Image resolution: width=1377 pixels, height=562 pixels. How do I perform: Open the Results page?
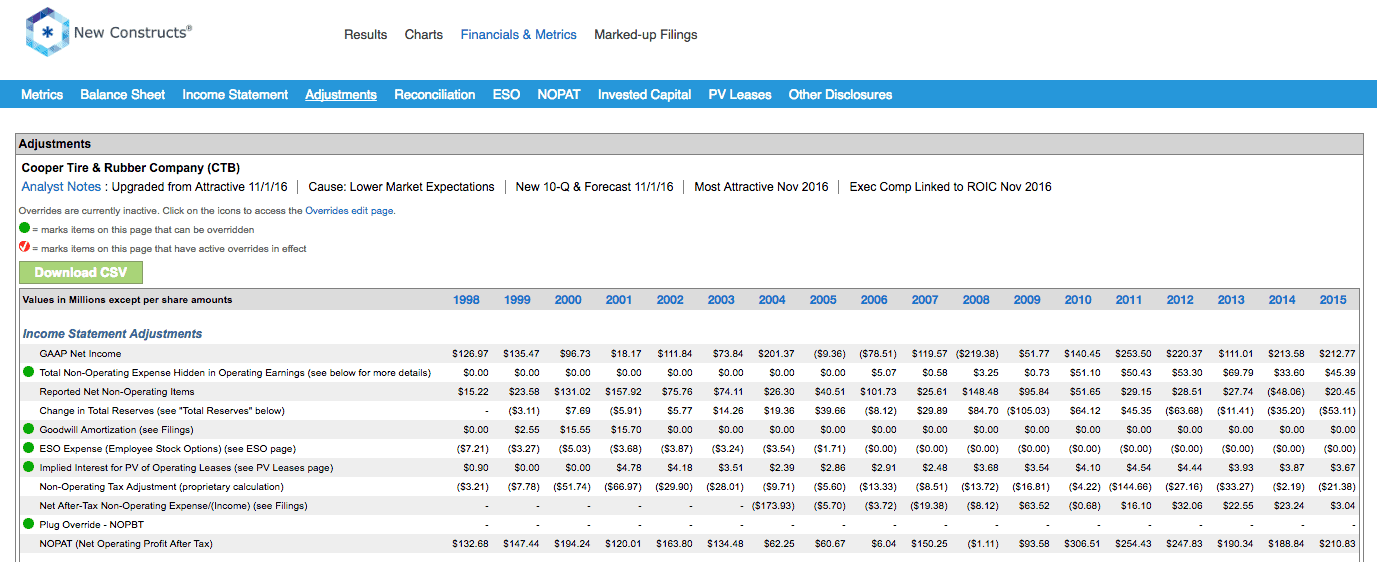[x=365, y=34]
